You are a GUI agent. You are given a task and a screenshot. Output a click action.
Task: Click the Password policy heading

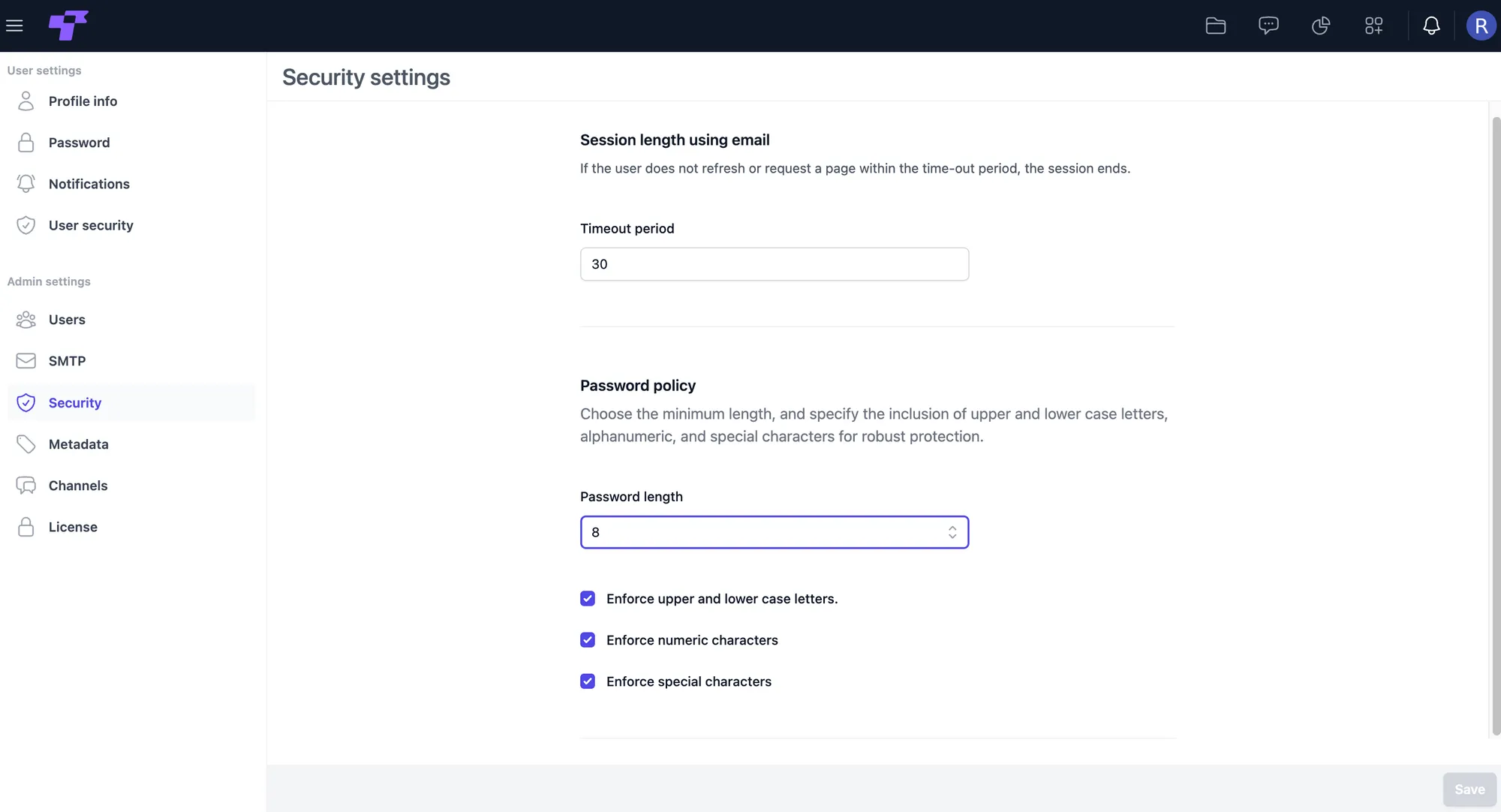pyautogui.click(x=638, y=386)
